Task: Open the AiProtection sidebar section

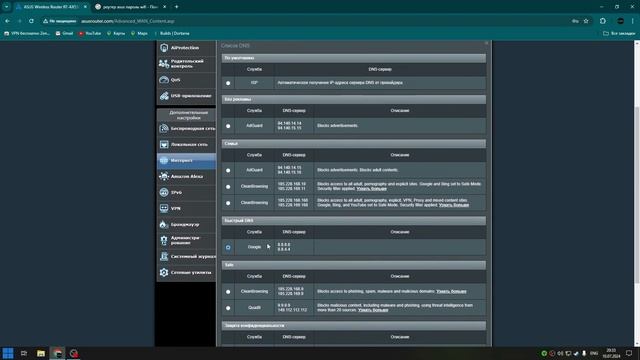Action: [186, 48]
